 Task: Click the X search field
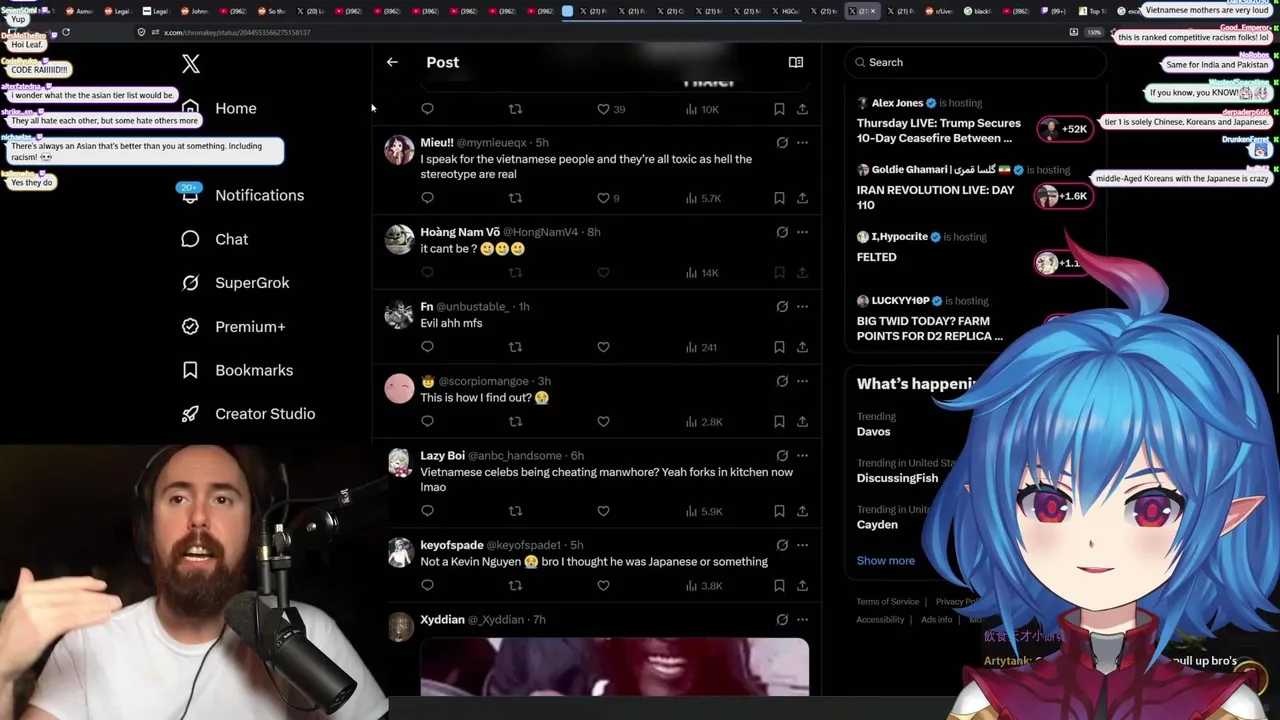(x=975, y=62)
